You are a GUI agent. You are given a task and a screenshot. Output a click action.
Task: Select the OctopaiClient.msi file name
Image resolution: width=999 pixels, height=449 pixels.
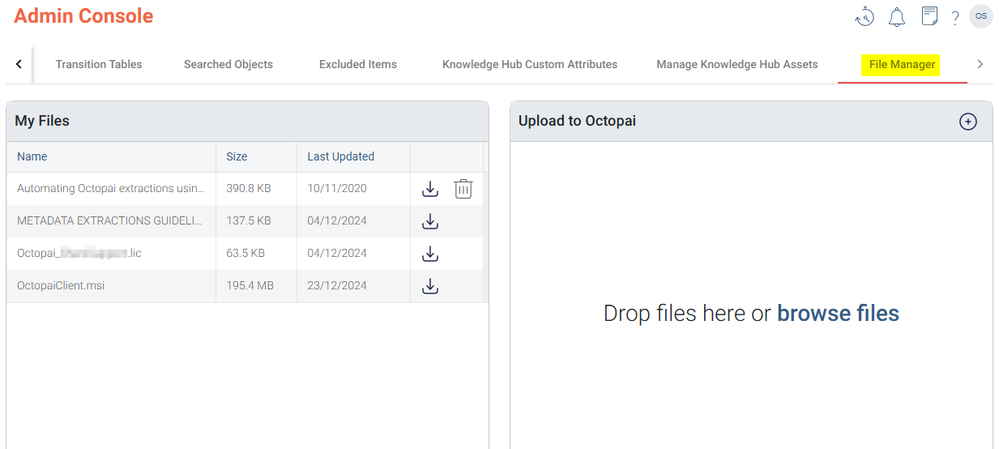coord(61,286)
